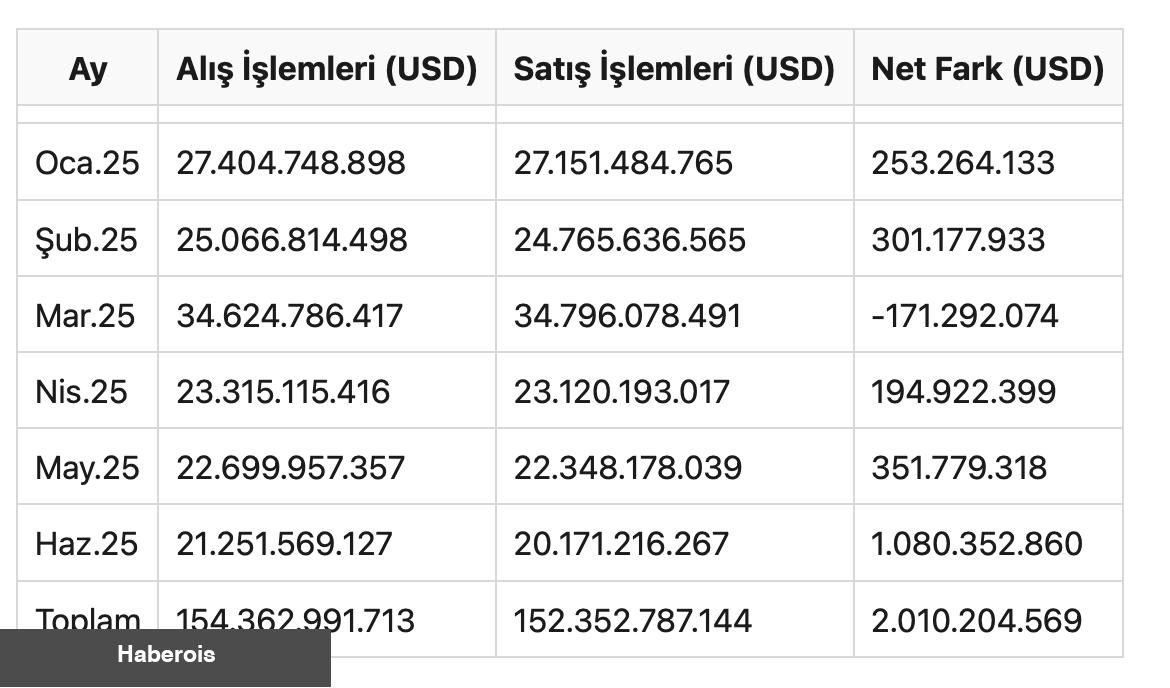Click the Haberois watermark label
Viewport: 1170px width, 688px height.
pyautogui.click(x=166, y=655)
